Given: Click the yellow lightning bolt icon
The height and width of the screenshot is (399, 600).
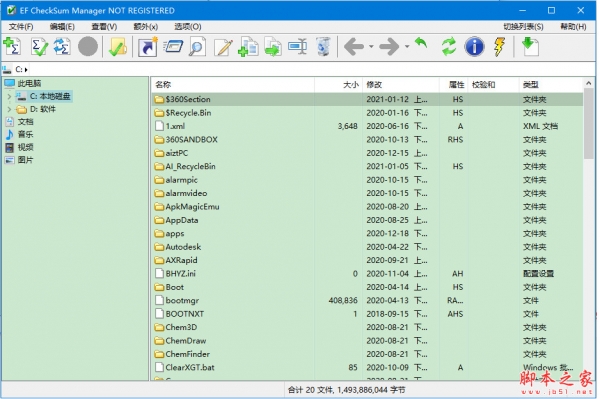Looking at the screenshot, I should pos(499,47).
